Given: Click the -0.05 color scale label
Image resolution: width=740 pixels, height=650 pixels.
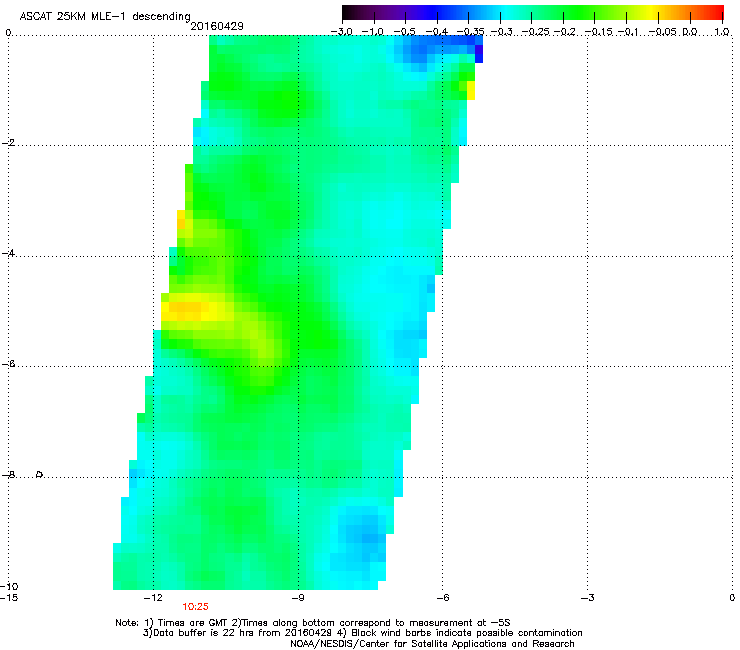Looking at the screenshot, I should pos(663,32).
